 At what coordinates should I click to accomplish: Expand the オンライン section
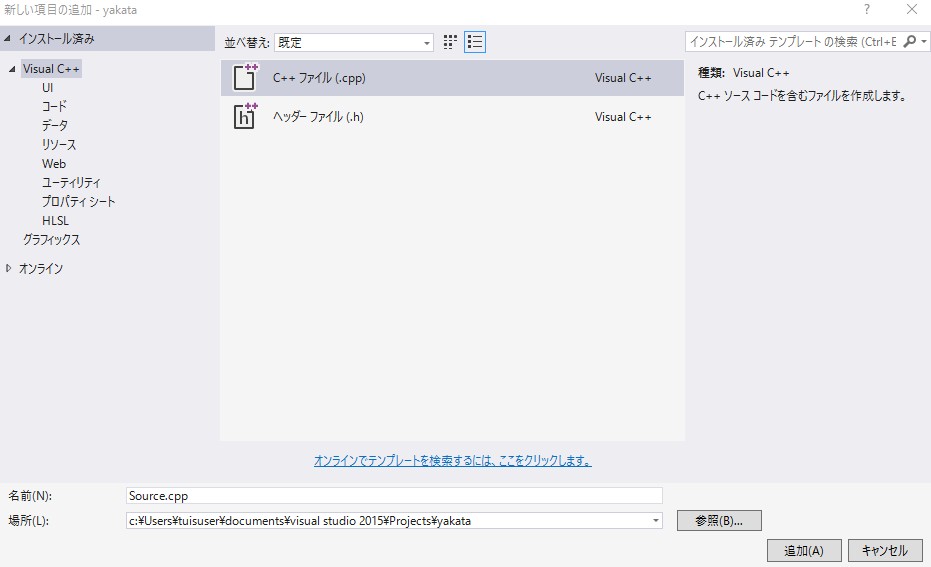pyautogui.click(x=8, y=268)
